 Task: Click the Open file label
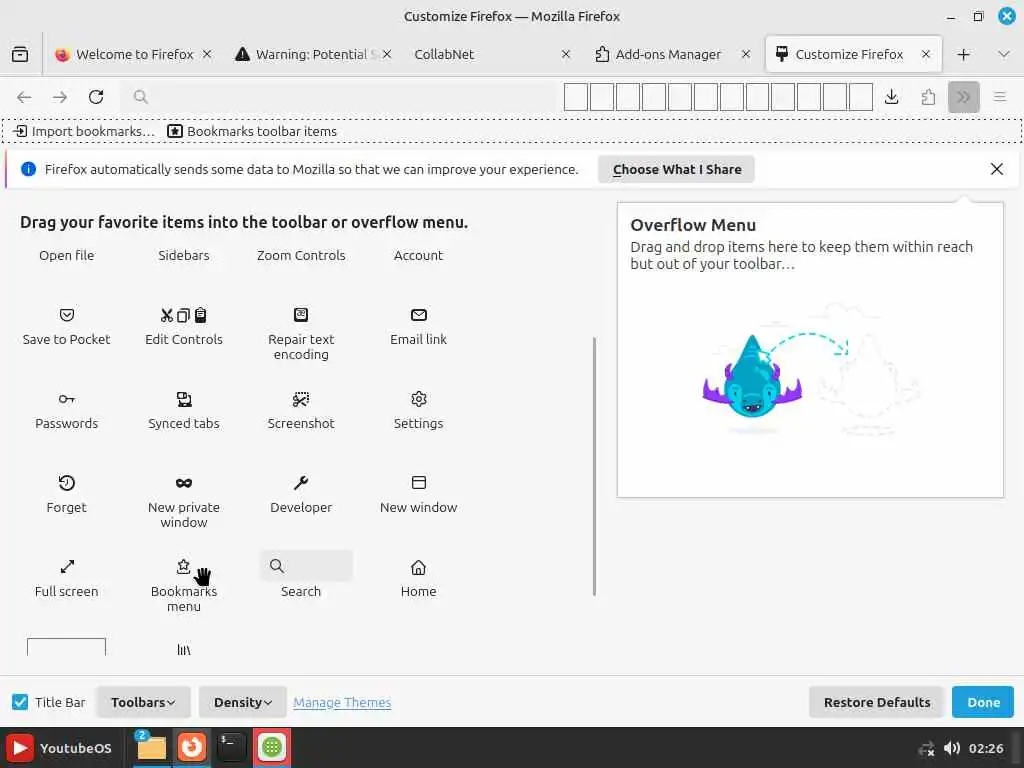67,255
